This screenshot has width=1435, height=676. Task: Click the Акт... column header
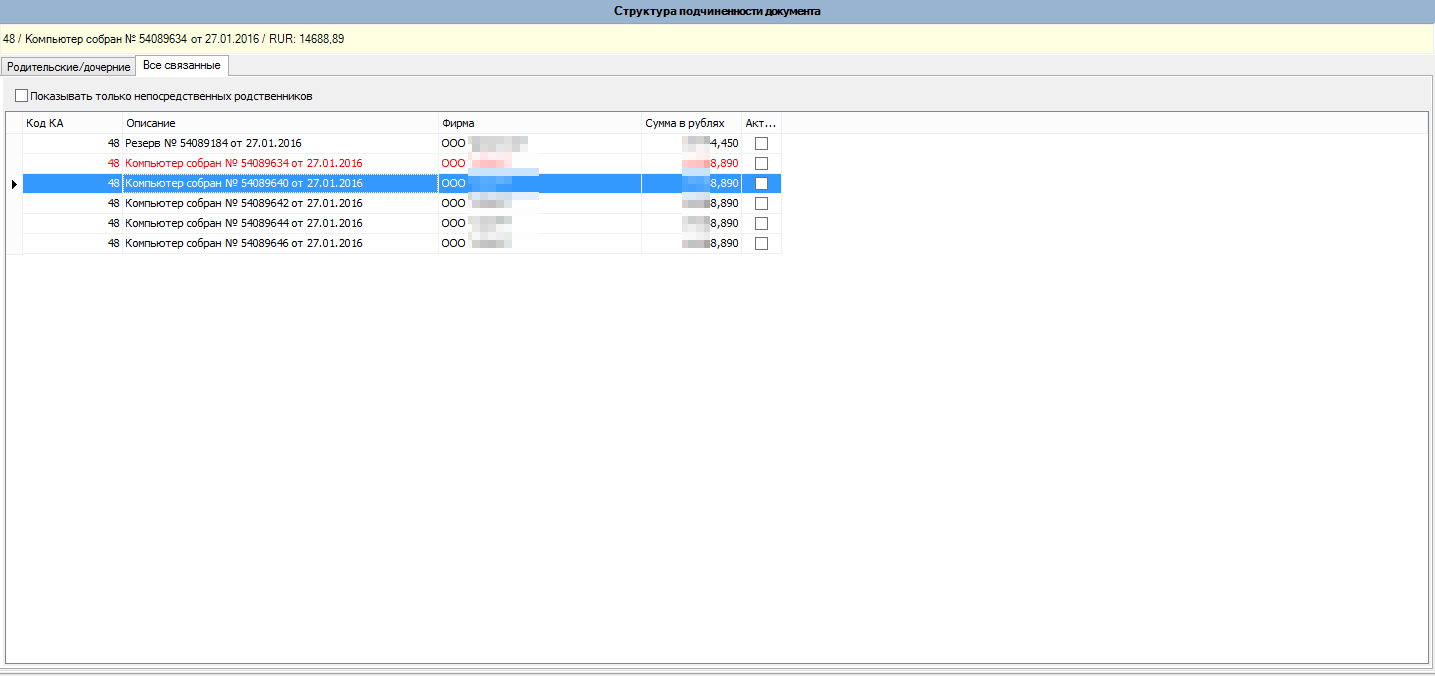point(761,123)
